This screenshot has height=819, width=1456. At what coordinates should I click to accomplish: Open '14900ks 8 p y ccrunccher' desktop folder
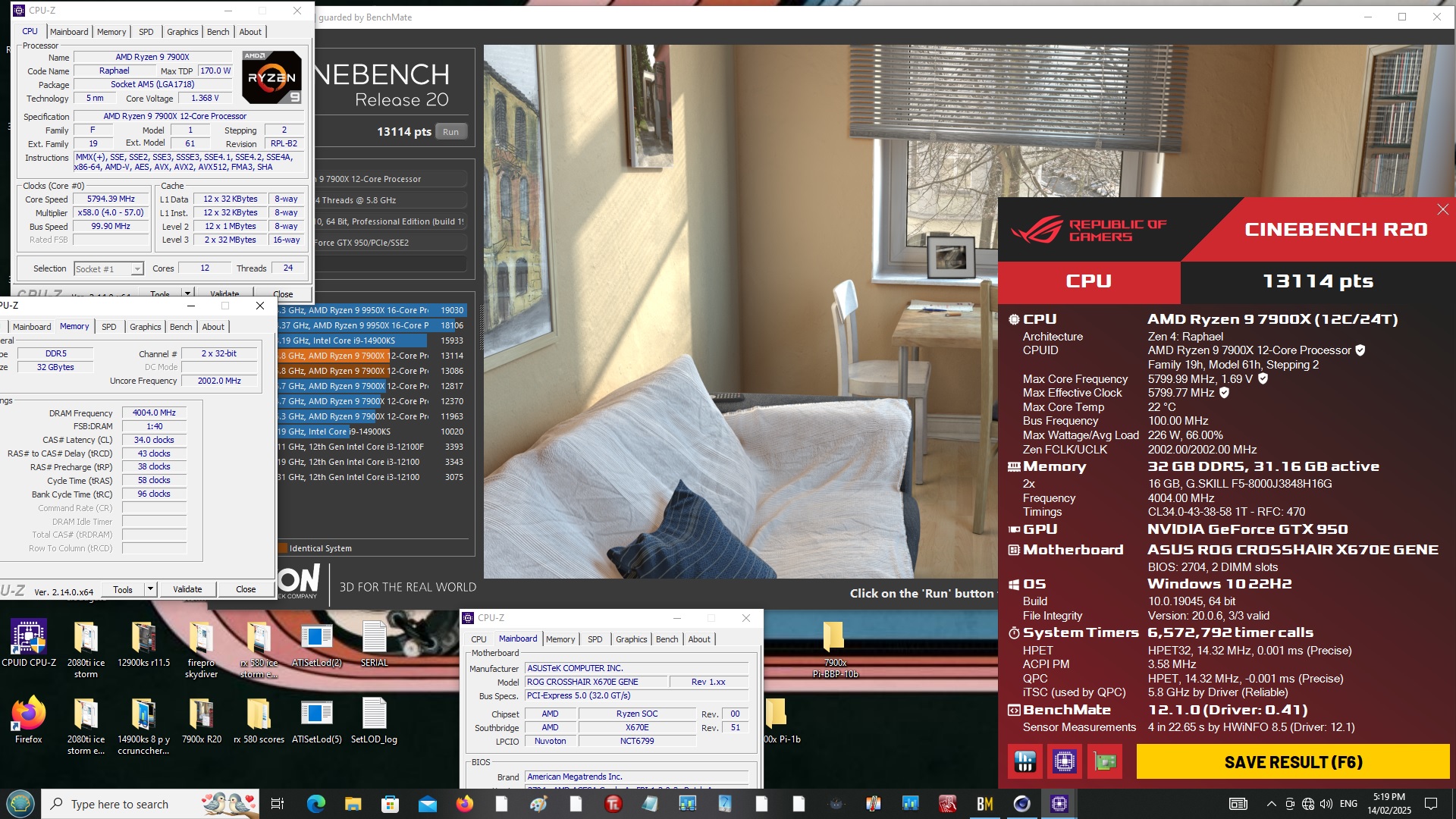pos(143,726)
